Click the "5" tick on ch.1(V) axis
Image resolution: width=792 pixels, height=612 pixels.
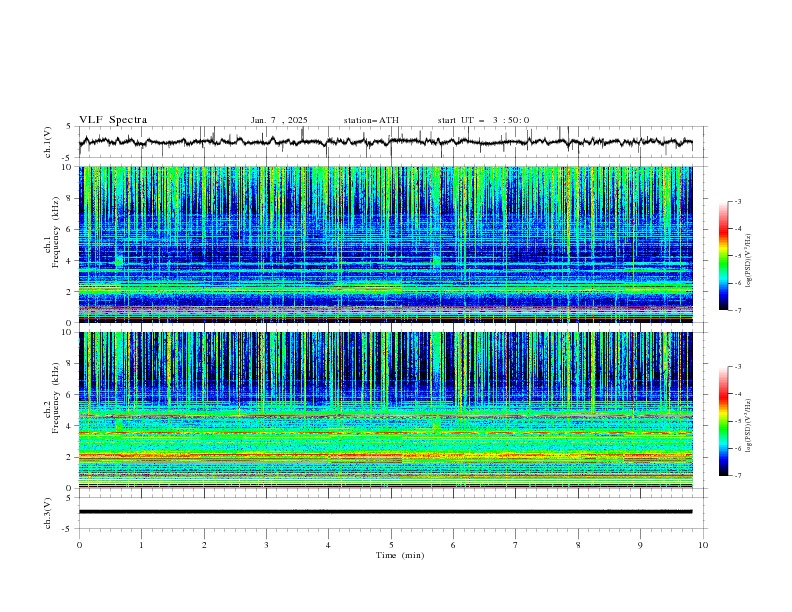tap(69, 127)
